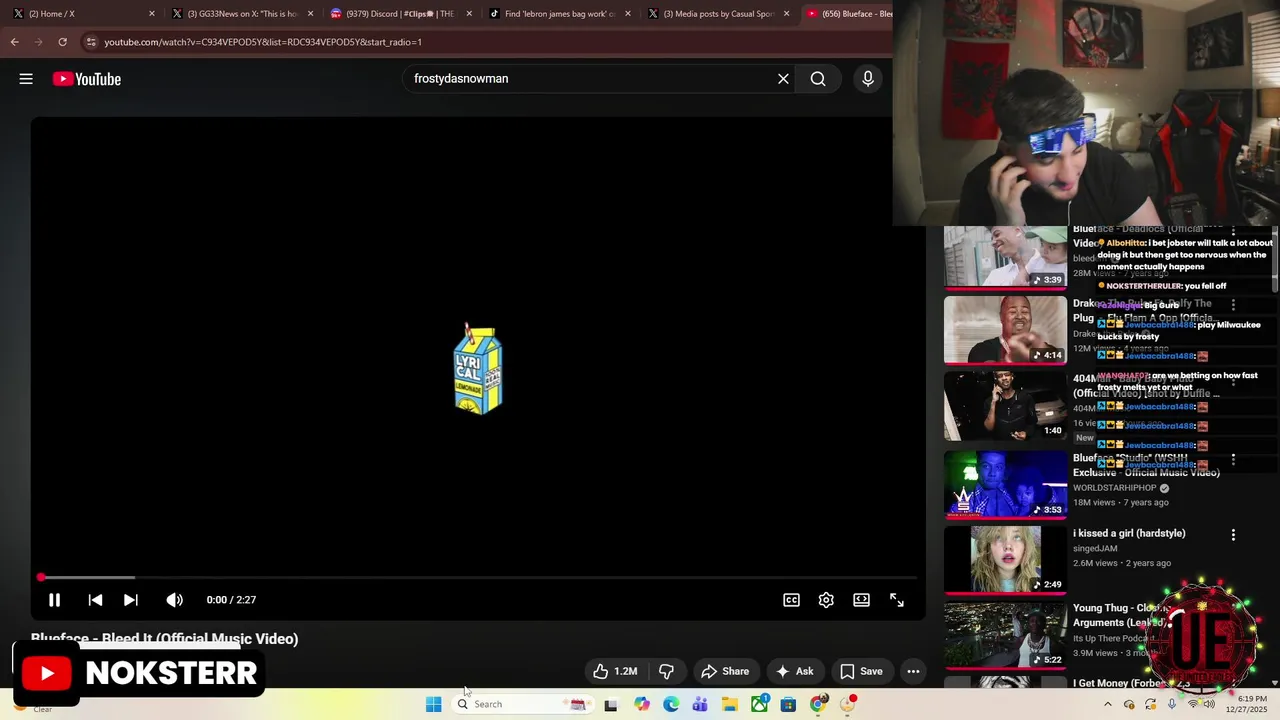This screenshot has width=1280, height=720.
Task: Dislike the video
Action: pos(666,671)
